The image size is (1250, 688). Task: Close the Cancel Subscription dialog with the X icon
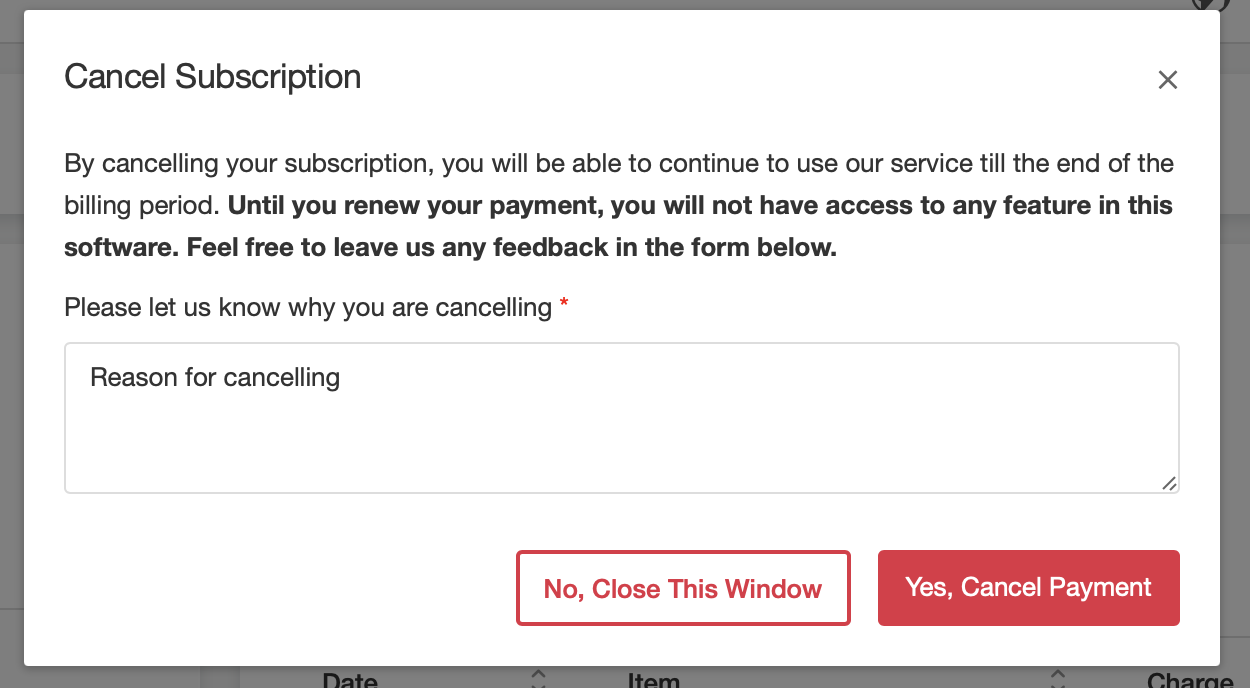point(1167,80)
